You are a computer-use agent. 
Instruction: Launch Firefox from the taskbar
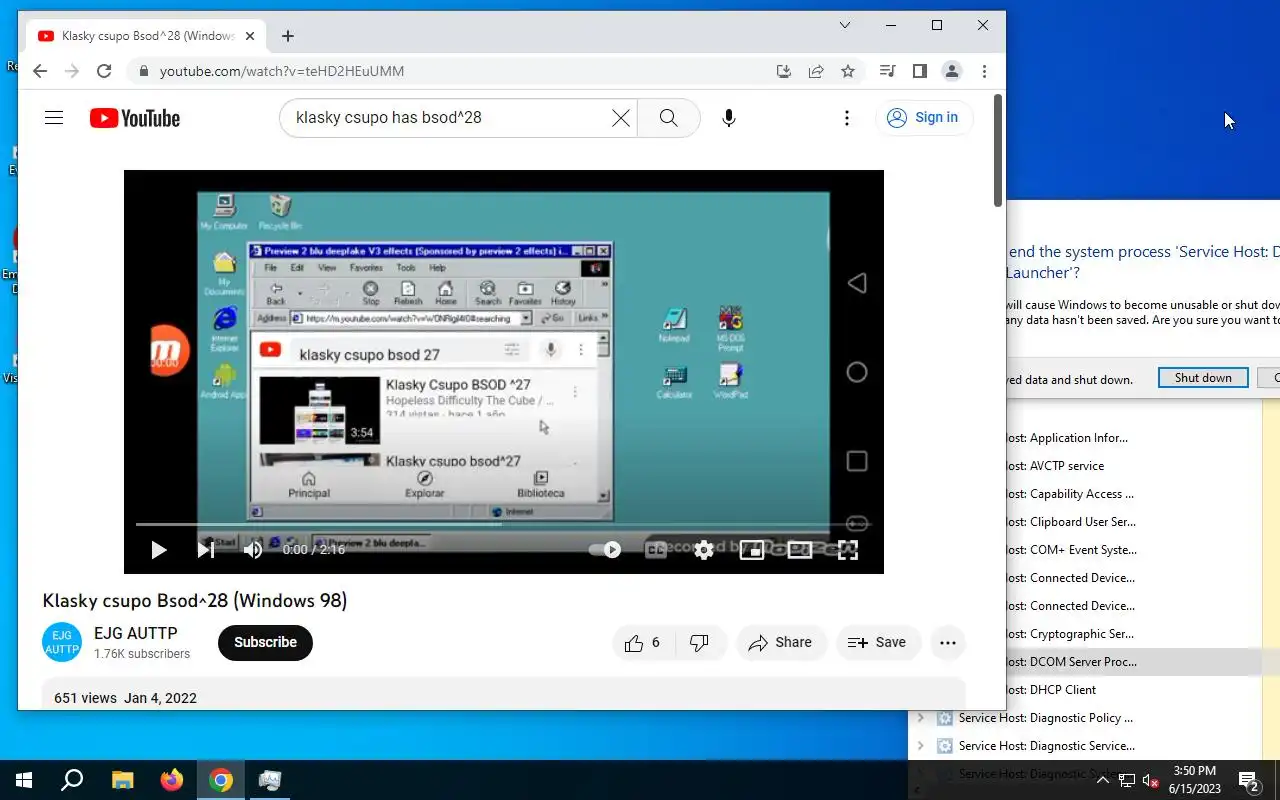pyautogui.click(x=172, y=780)
